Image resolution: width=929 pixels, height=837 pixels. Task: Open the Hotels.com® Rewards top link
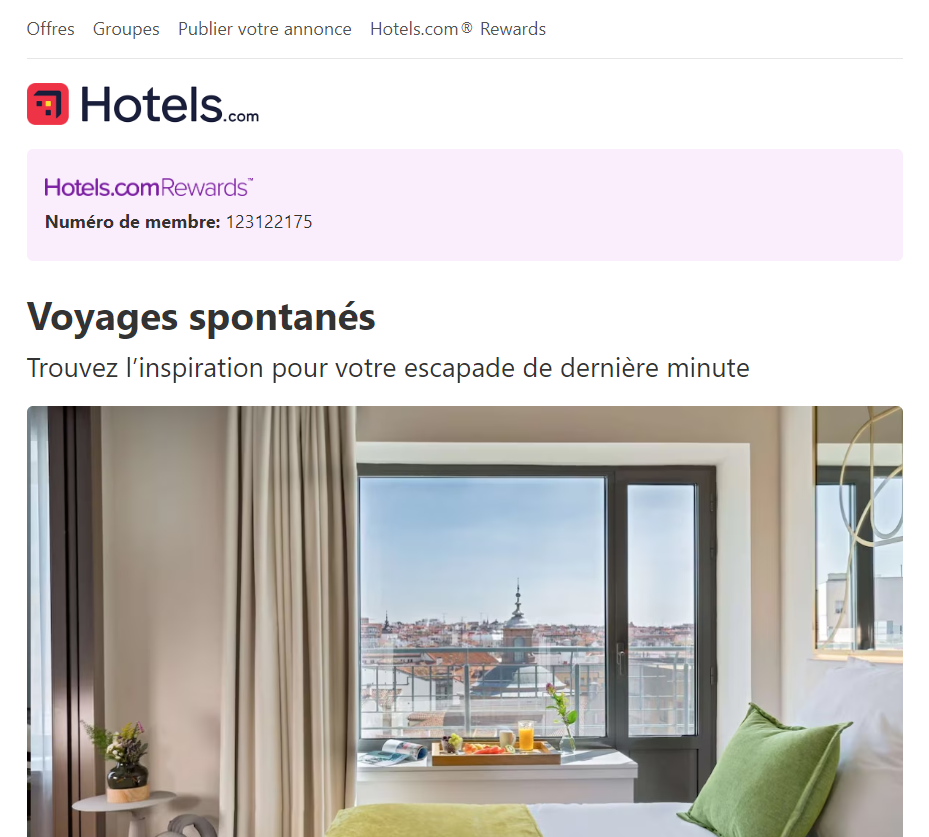(458, 29)
